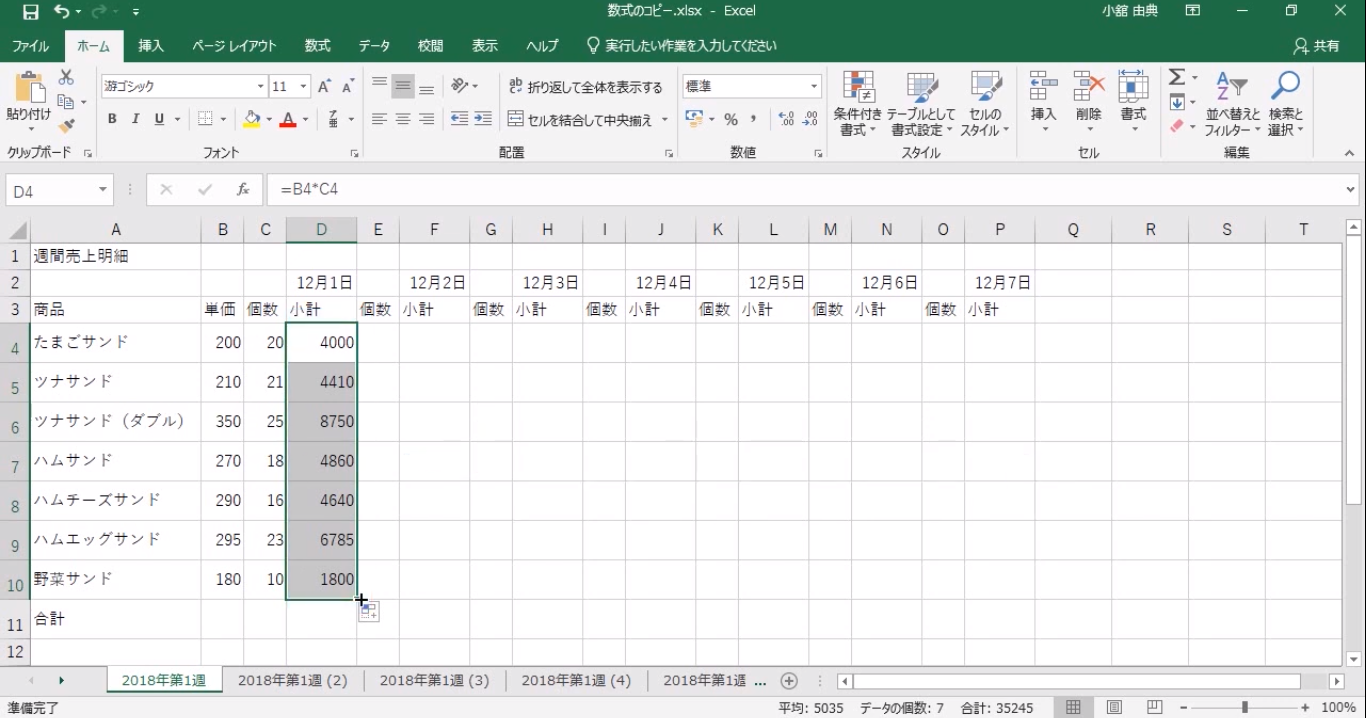Image resolution: width=1366 pixels, height=718 pixels.
Task: Toggle Italic formatting
Action: click(135, 119)
